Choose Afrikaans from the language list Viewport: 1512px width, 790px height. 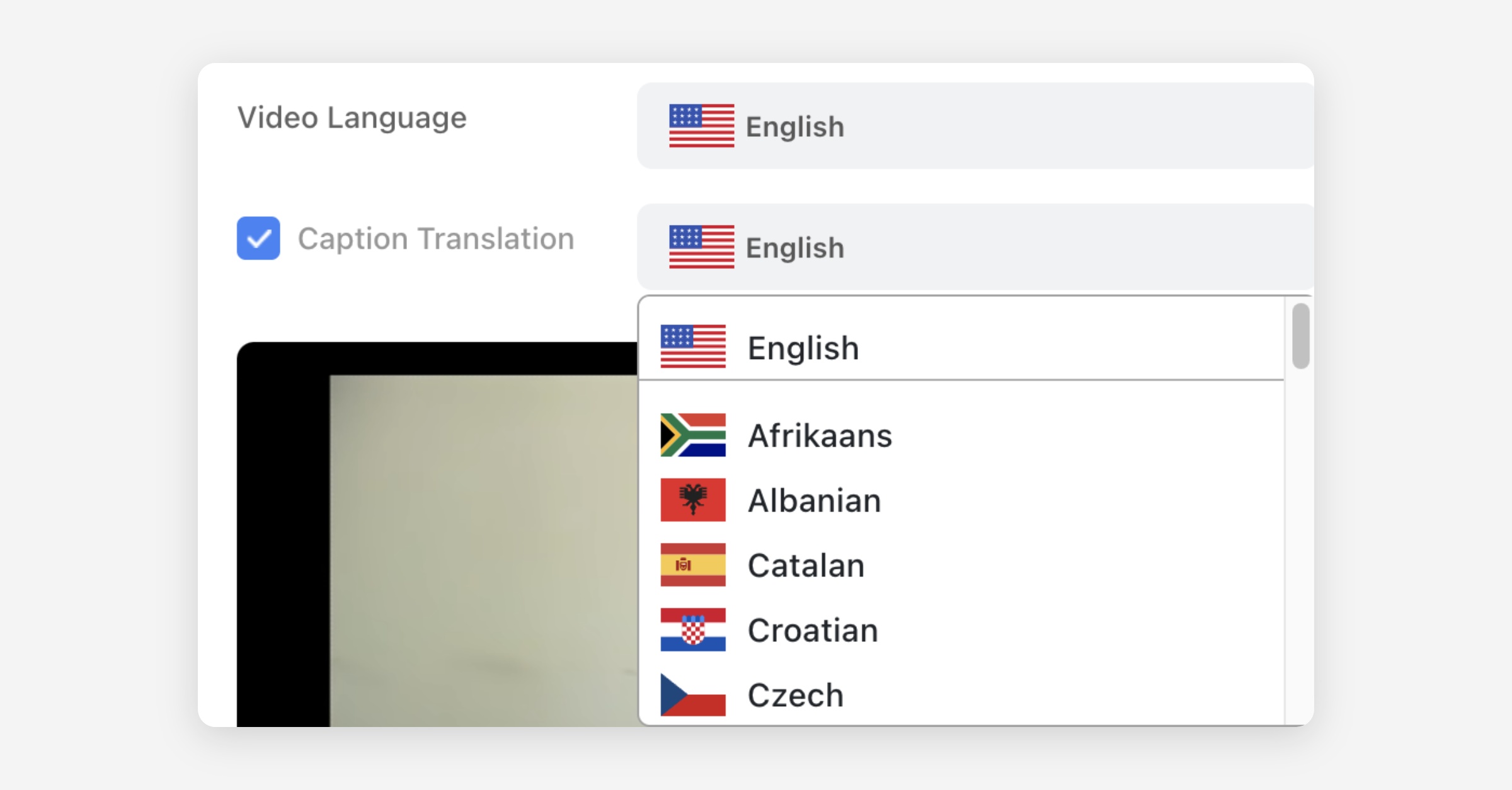[820, 436]
